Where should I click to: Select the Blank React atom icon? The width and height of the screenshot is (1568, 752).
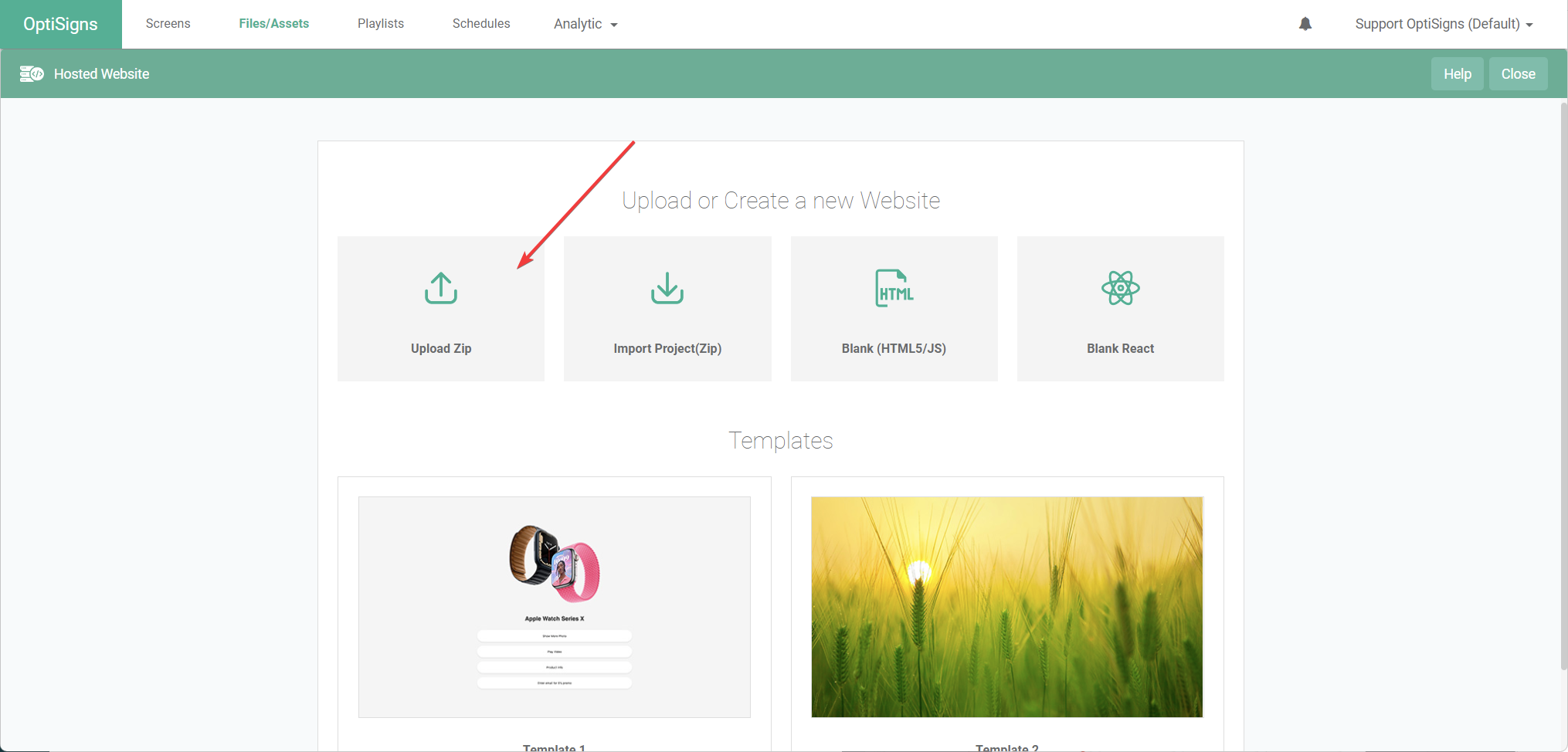1120,288
